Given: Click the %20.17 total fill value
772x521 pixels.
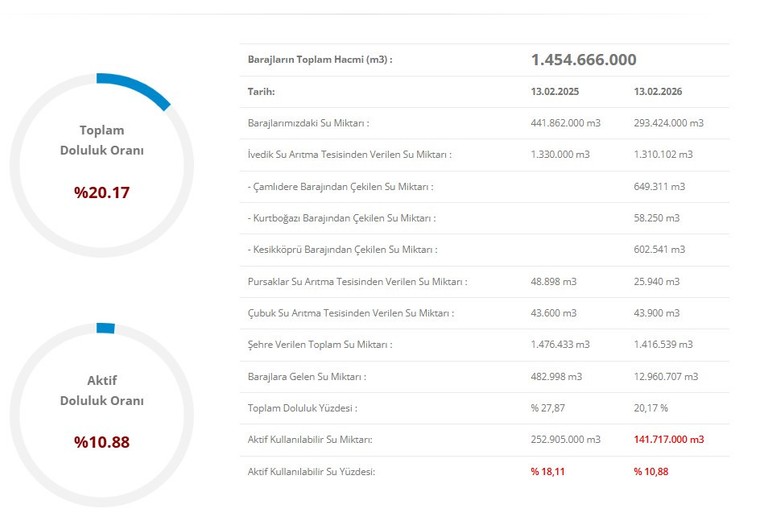Looking at the screenshot, I should click(101, 192).
